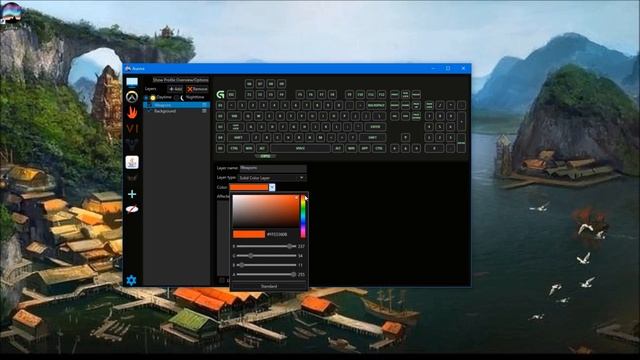Select the ESC key on keyboard layout
Screen dimensions: 640x360
231,95
